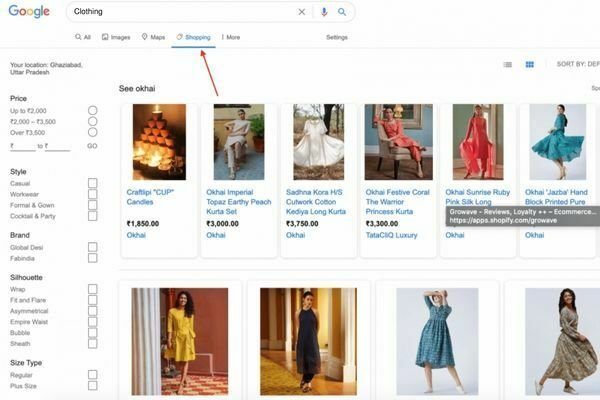600x400 pixels.
Task: Open Okhai Sunrise Ruby Pink Silk link
Action: [478, 197]
